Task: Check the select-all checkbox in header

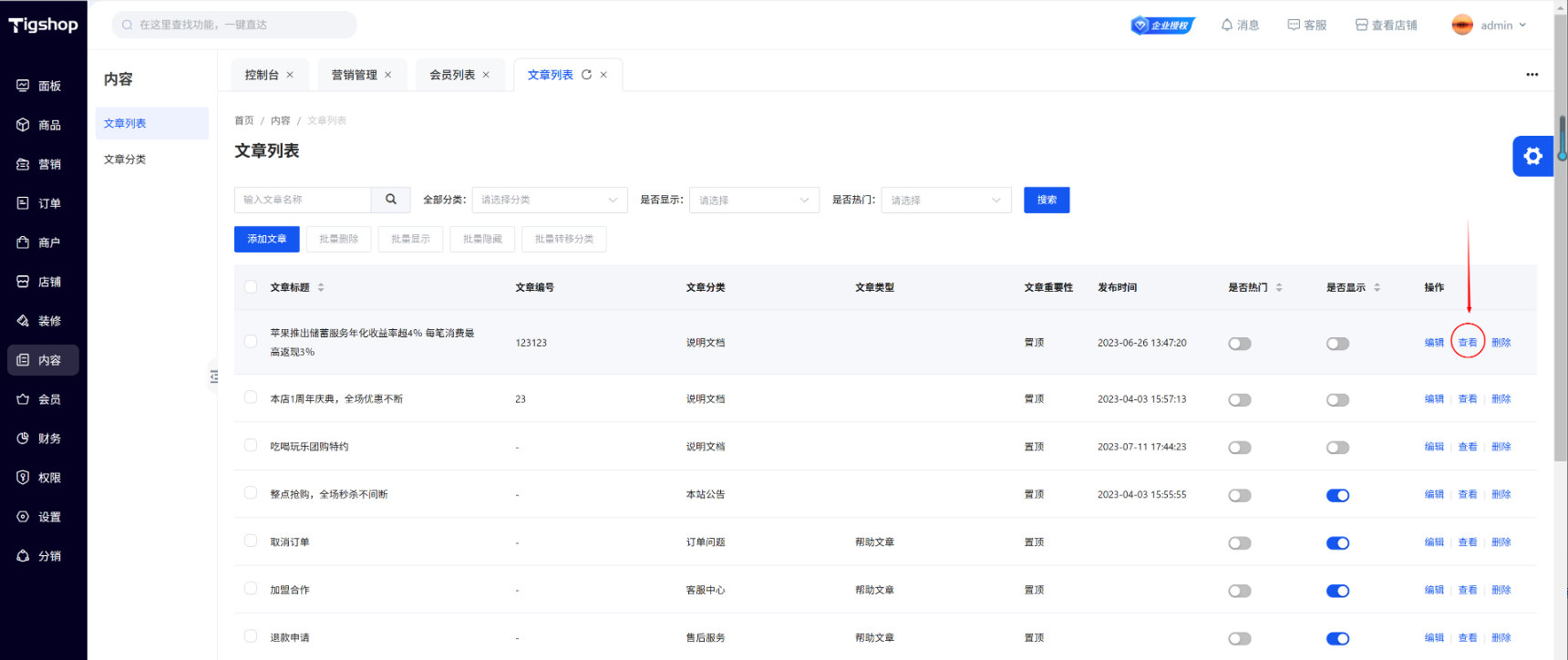Action: pyautogui.click(x=251, y=287)
